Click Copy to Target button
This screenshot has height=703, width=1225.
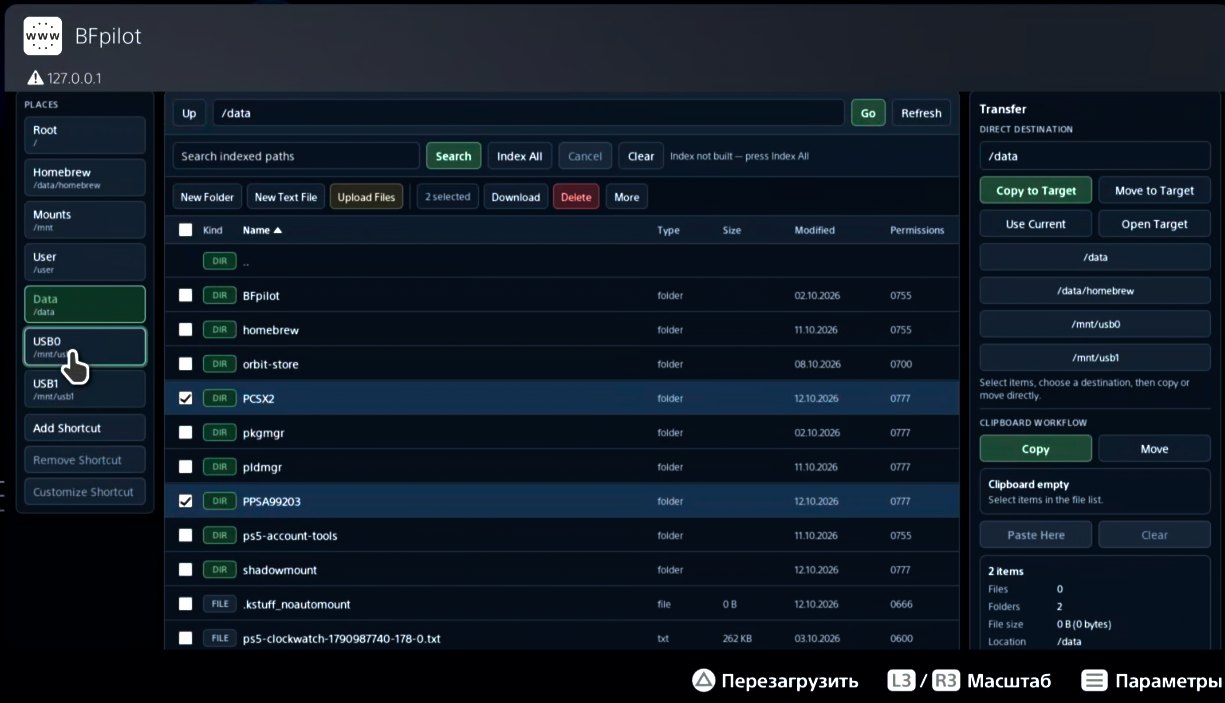[1036, 190]
